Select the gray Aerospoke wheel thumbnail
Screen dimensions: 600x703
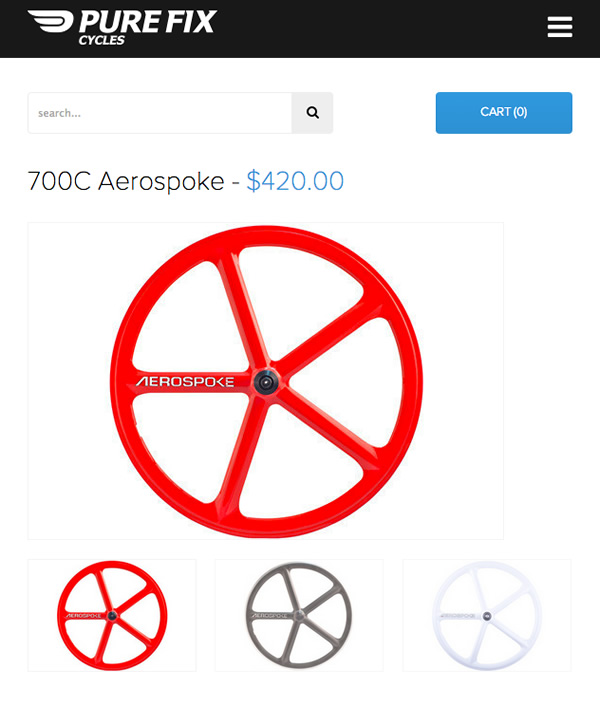pyautogui.click(x=299, y=615)
